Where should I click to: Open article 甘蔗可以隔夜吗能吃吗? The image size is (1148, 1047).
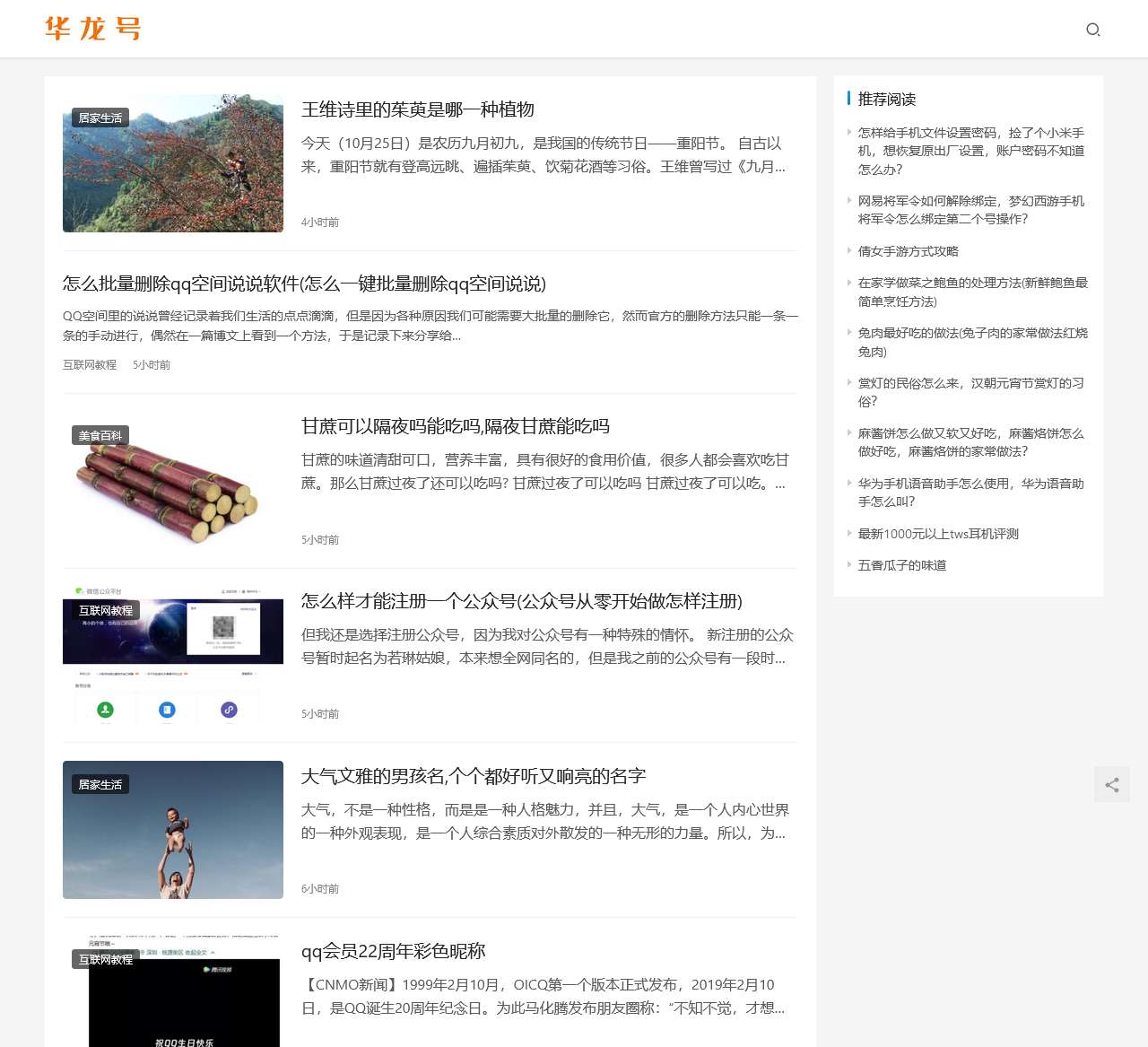456,426
